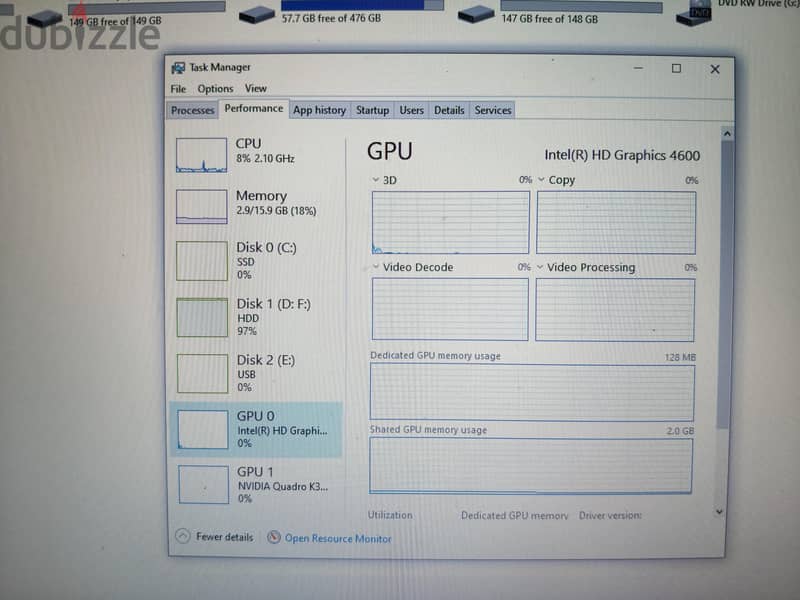Click the Resource Monitor icon
The height and width of the screenshot is (600, 800).
[x=274, y=537]
